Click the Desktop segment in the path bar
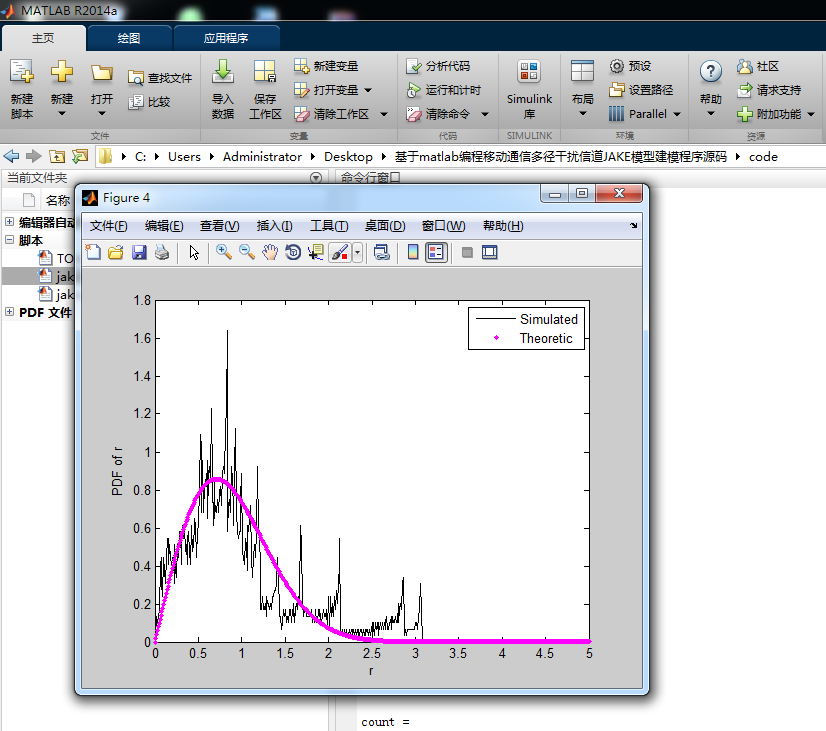 point(348,156)
